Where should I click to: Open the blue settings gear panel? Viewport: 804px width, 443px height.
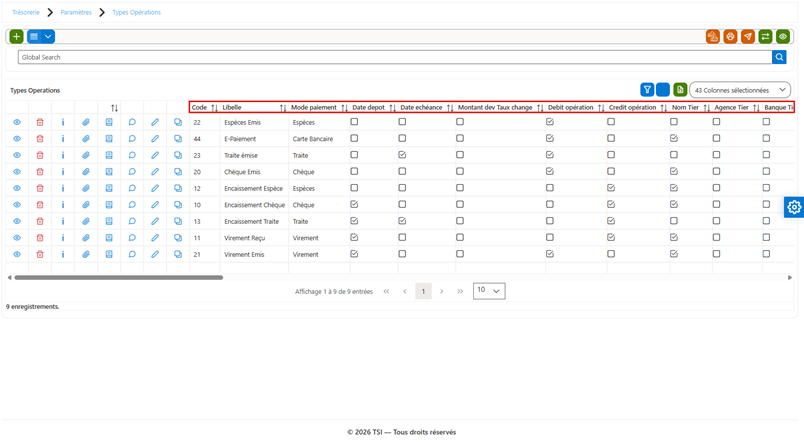click(794, 207)
